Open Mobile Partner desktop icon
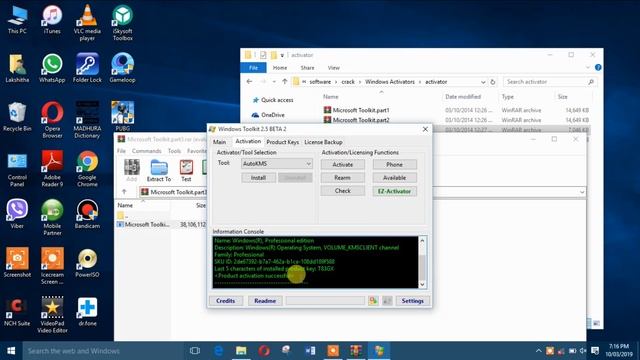The height and width of the screenshot is (360, 640). tap(52, 217)
